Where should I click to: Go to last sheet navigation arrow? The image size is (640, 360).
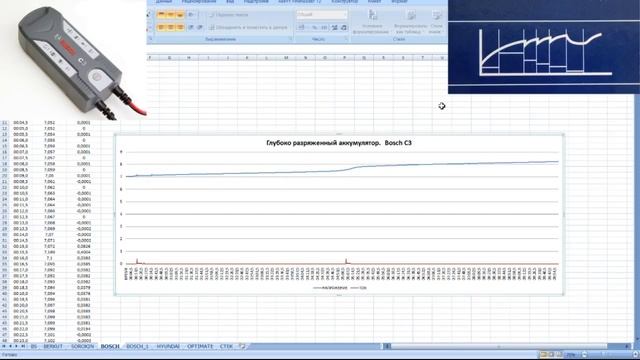pos(23,346)
